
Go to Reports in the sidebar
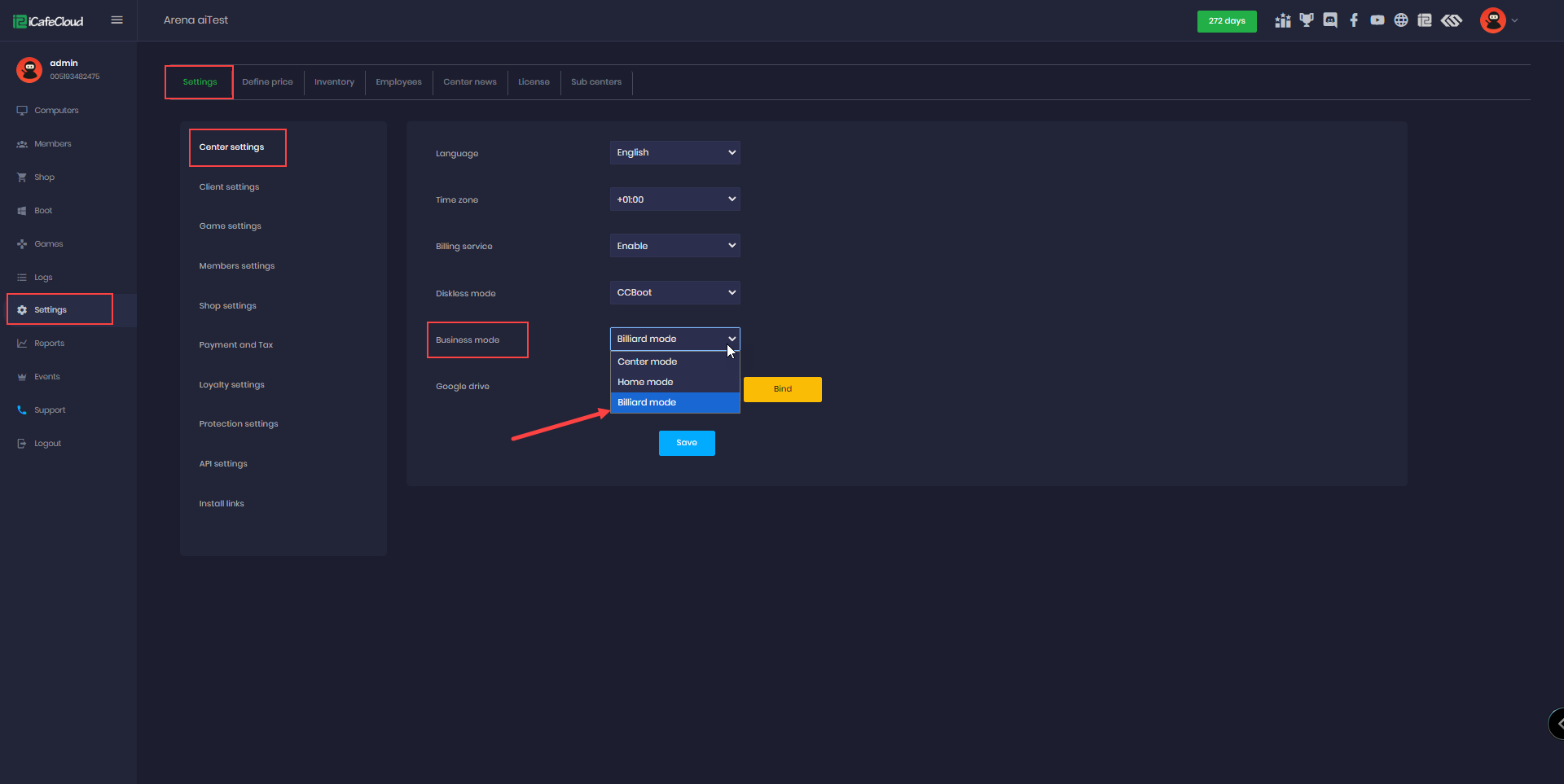pyautogui.click(x=49, y=344)
